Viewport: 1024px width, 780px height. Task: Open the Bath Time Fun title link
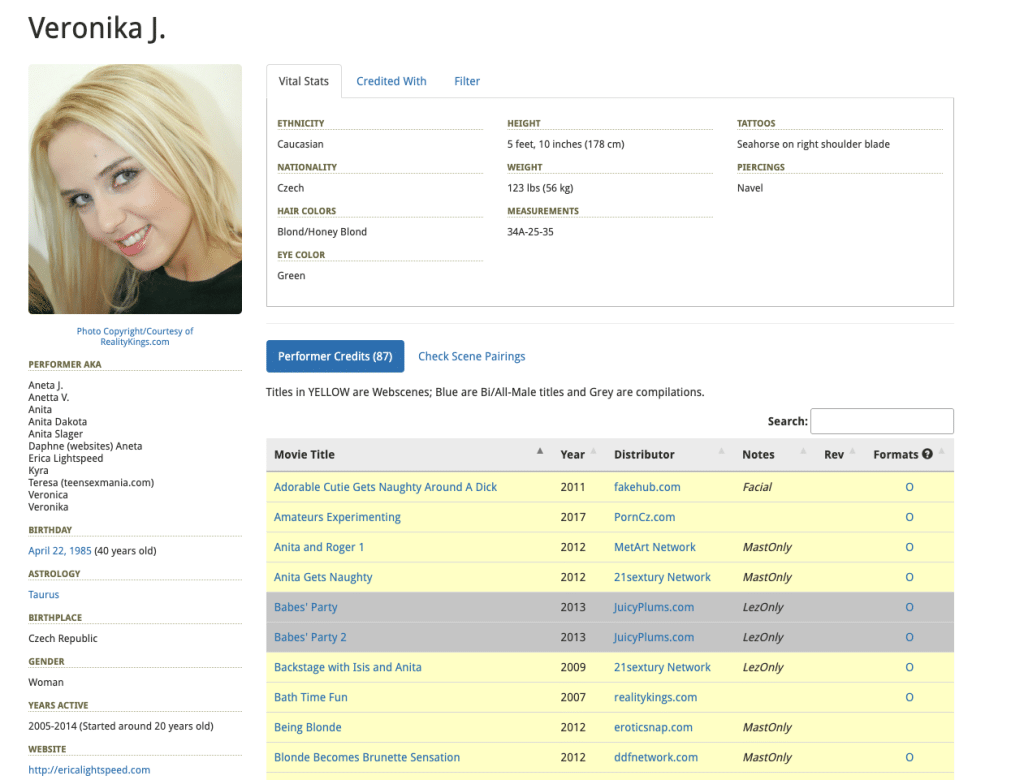click(x=311, y=697)
